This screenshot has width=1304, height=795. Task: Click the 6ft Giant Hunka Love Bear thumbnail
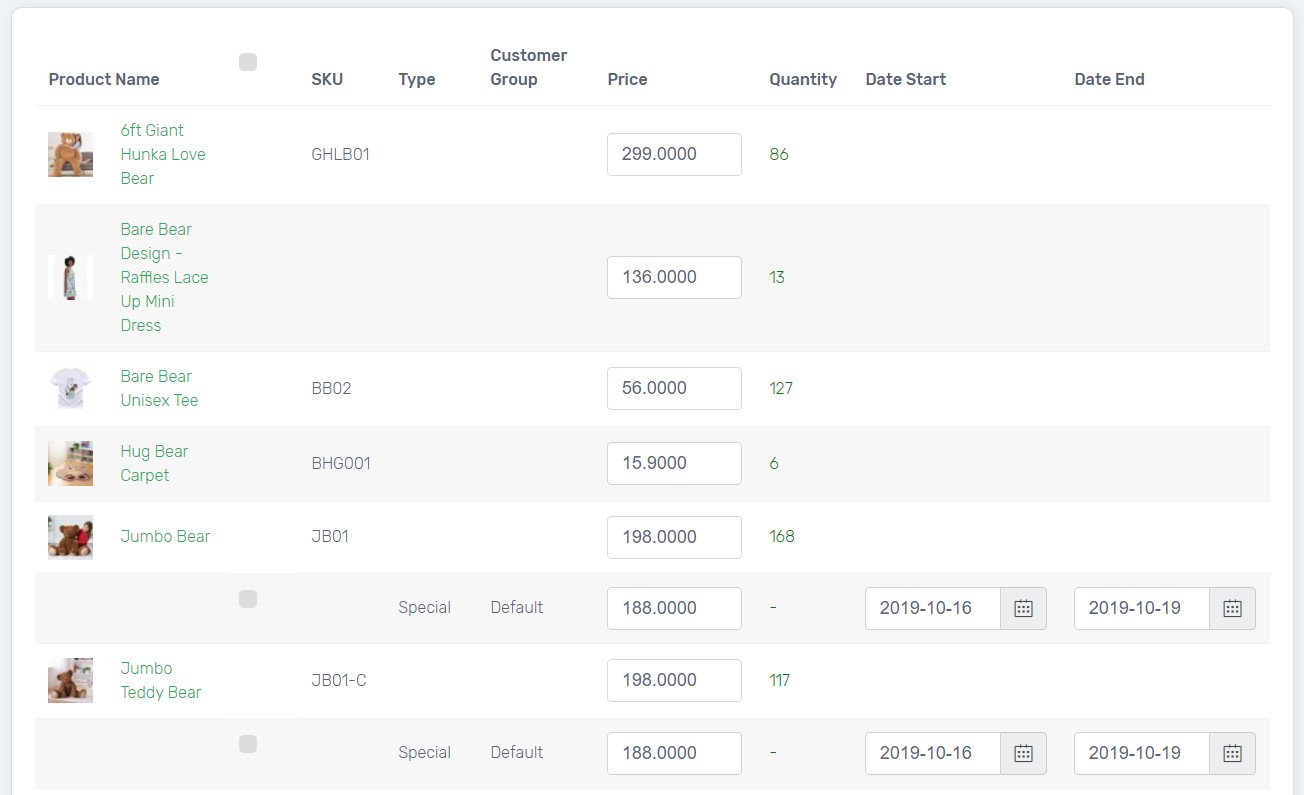point(70,154)
